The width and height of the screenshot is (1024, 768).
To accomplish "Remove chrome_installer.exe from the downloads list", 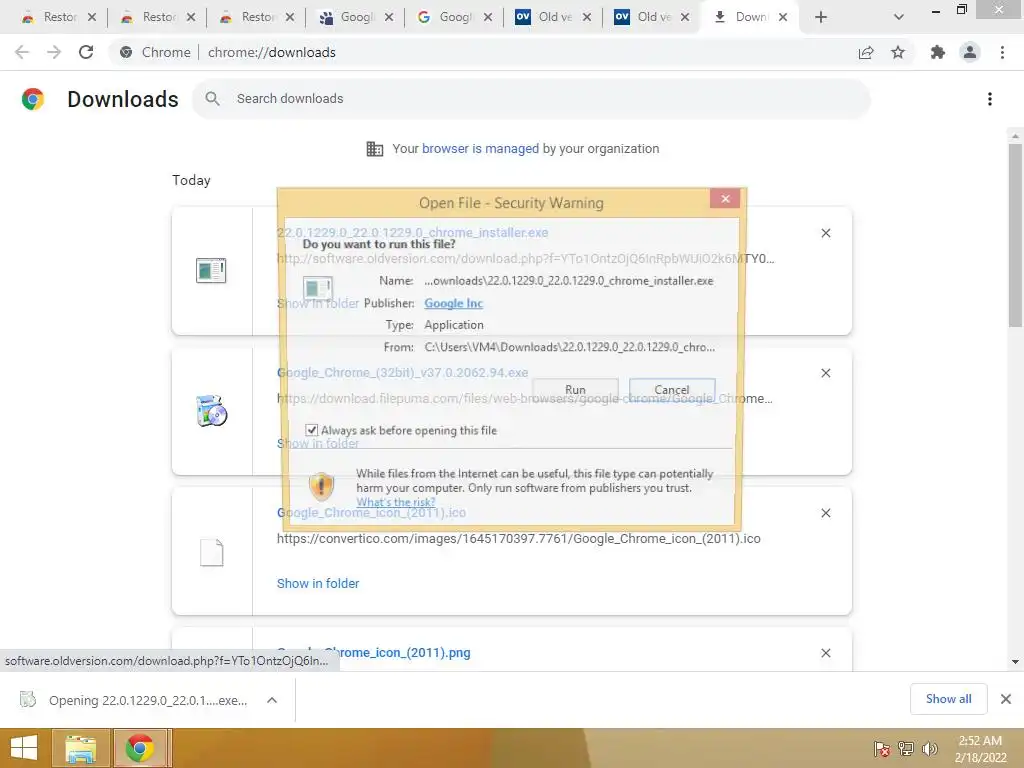I will tap(825, 233).
